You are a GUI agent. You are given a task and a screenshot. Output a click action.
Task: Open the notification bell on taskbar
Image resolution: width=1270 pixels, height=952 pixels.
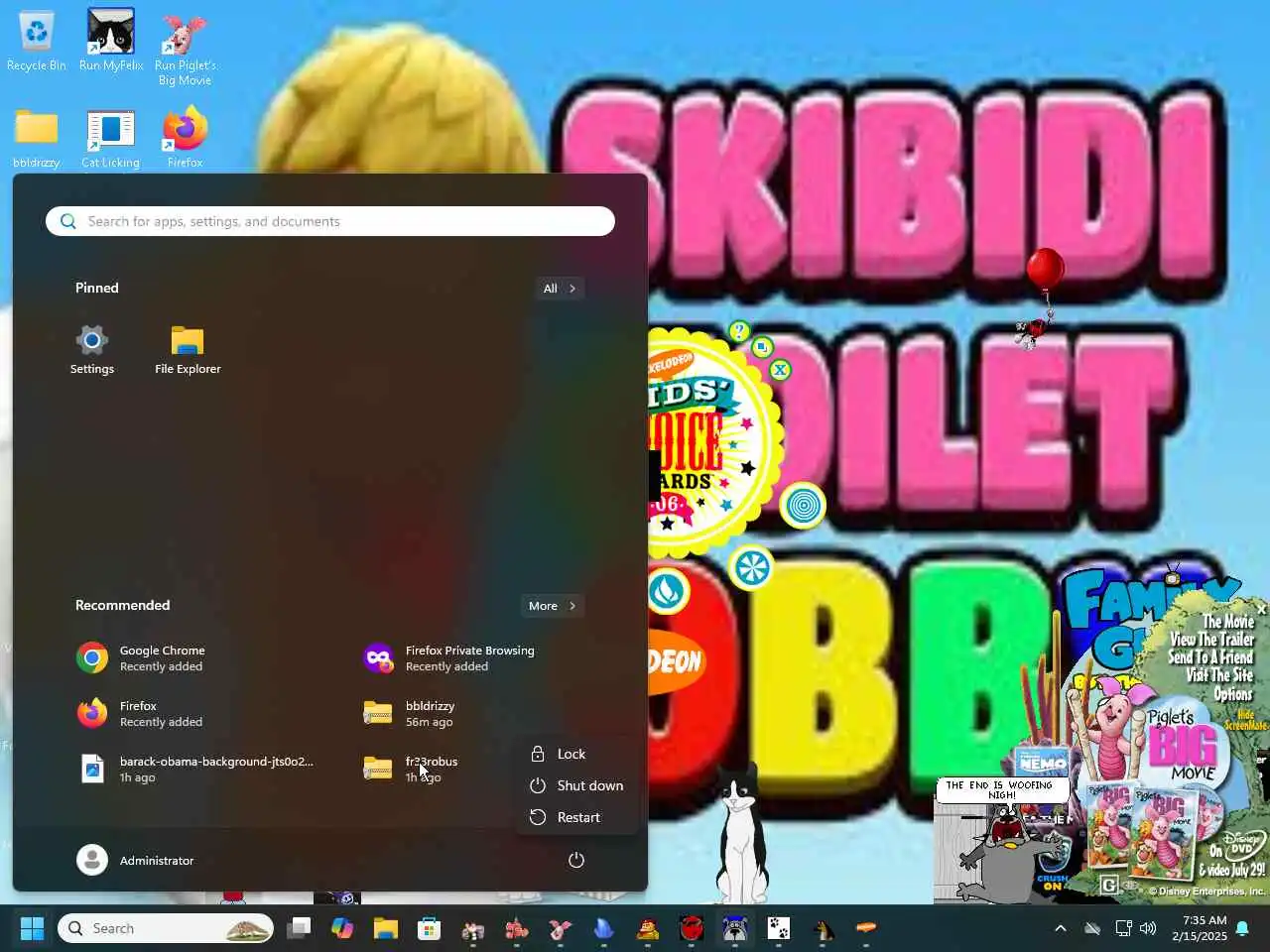[x=1242, y=928]
